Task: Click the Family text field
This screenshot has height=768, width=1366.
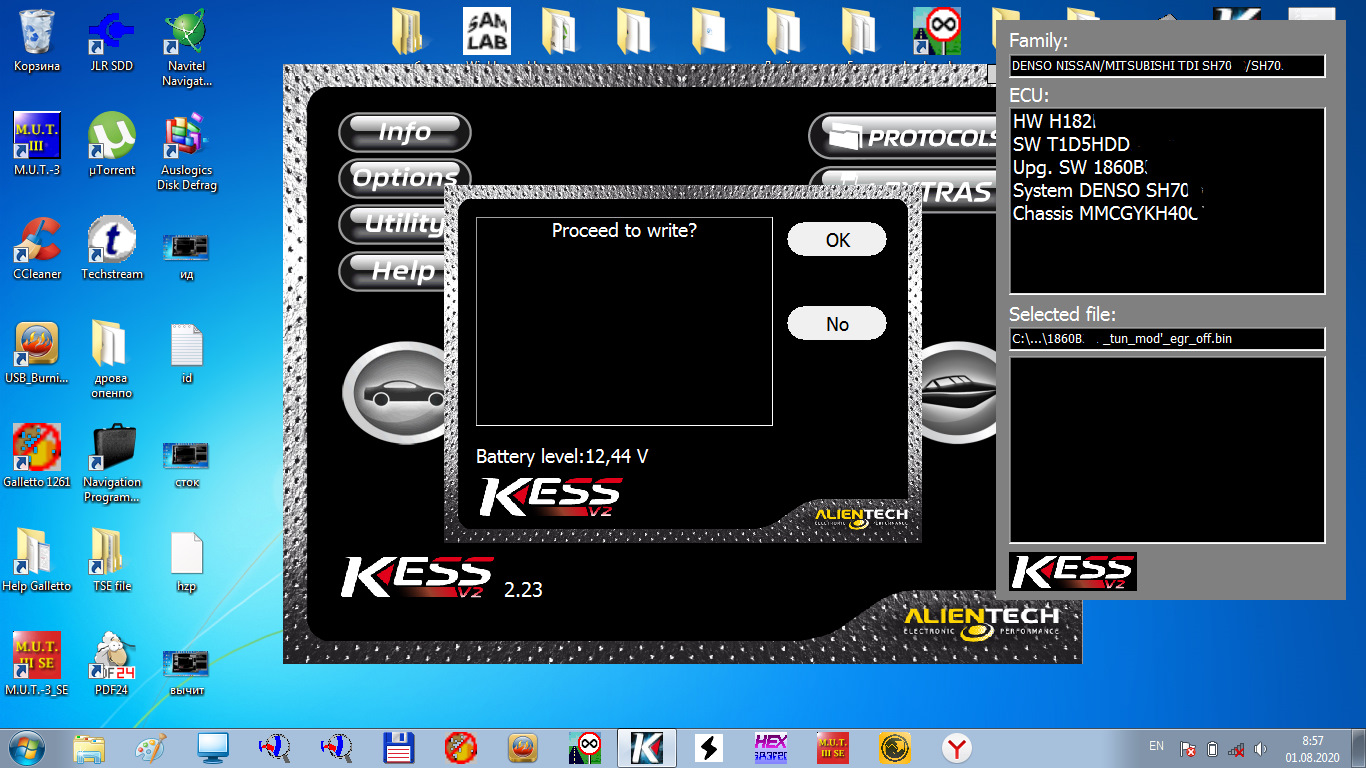Action: point(1167,66)
